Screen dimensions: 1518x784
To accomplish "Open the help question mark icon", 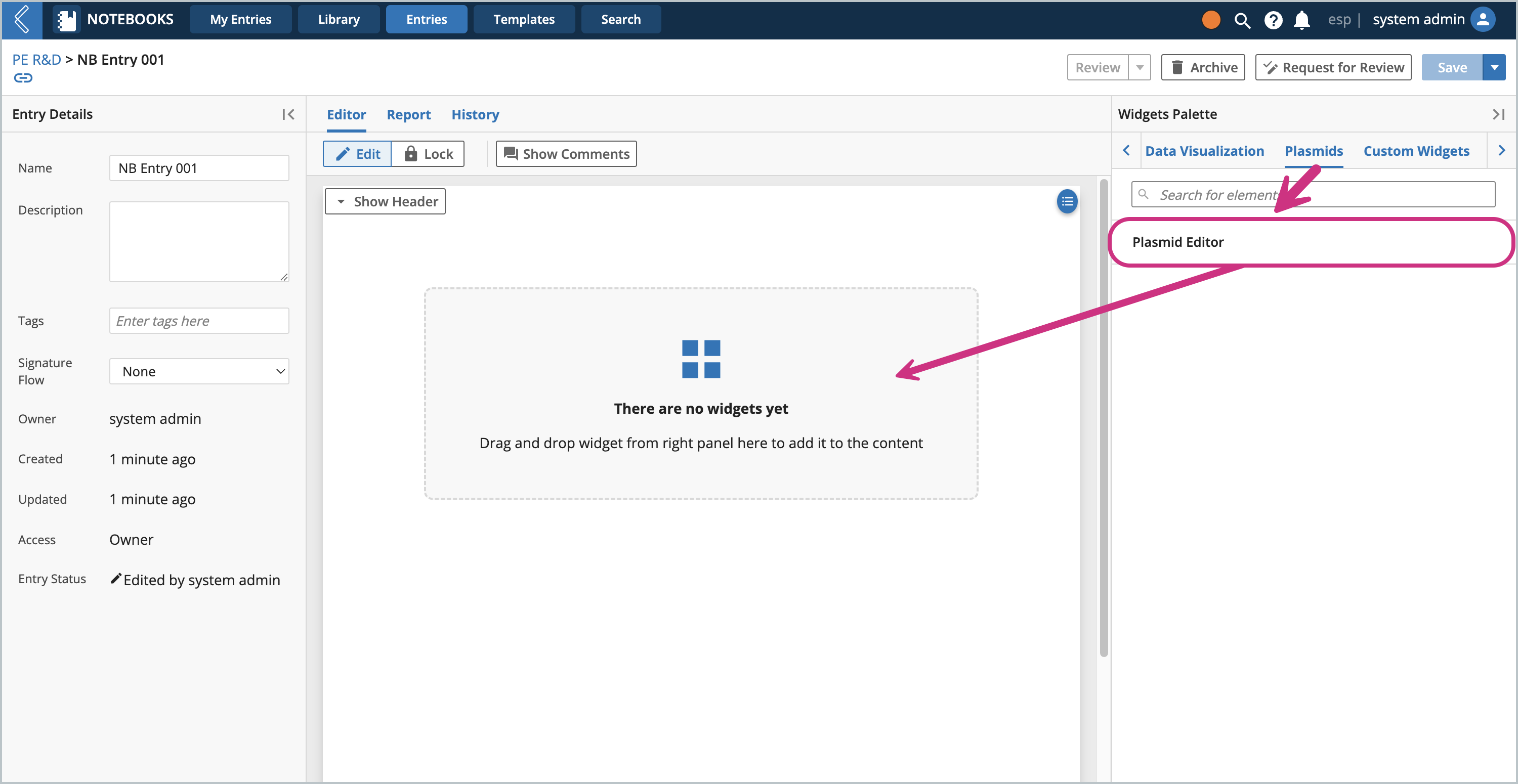I will (1273, 20).
